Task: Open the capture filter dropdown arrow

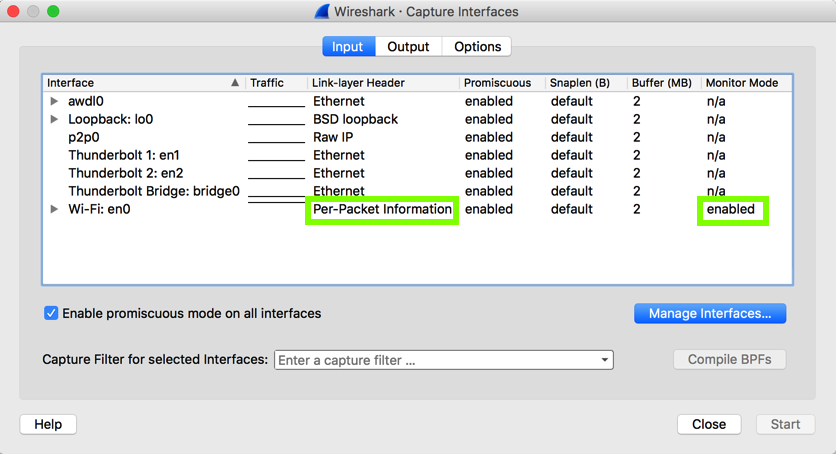Action: click(605, 360)
